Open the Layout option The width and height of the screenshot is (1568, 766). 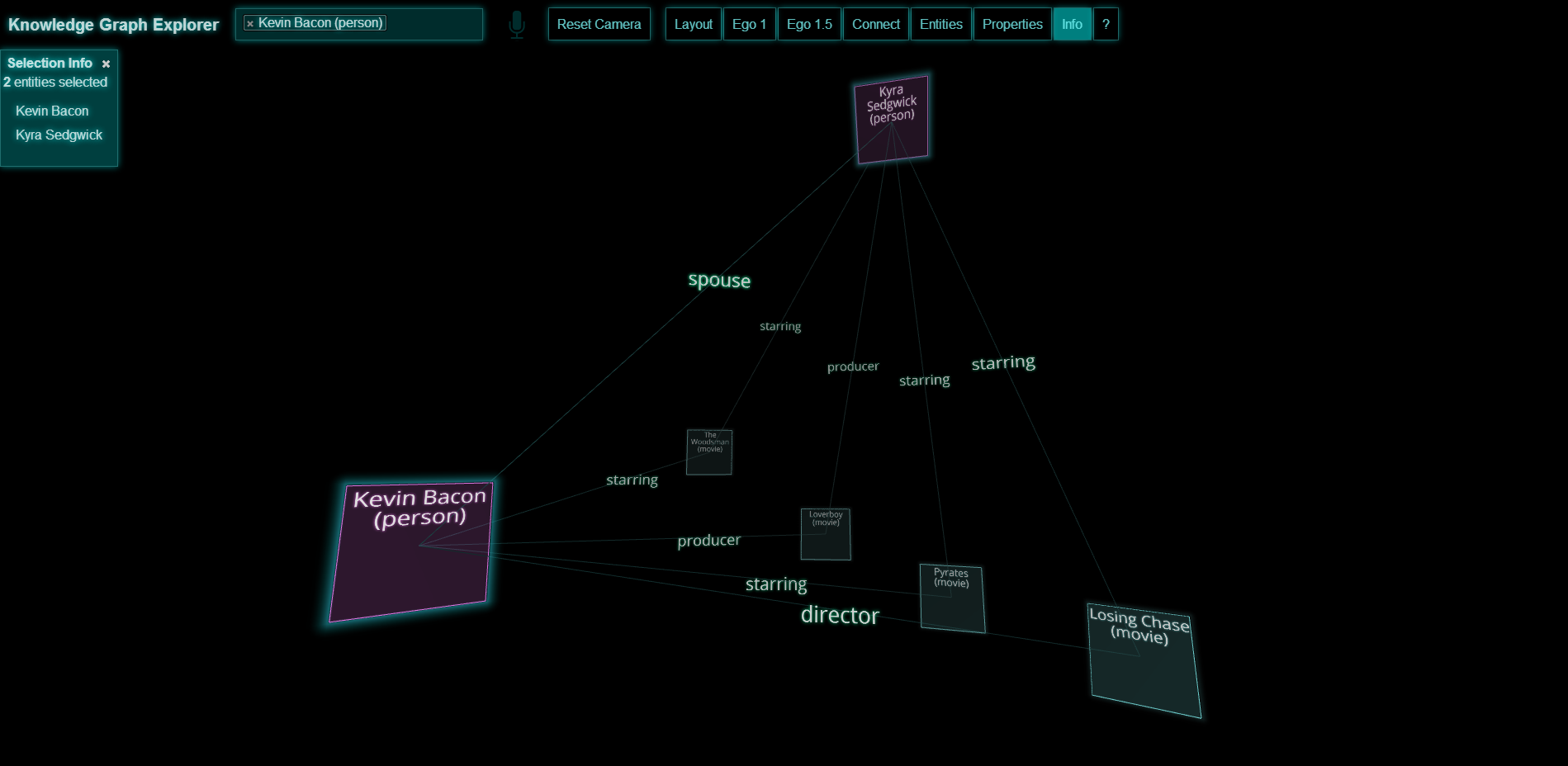(694, 24)
